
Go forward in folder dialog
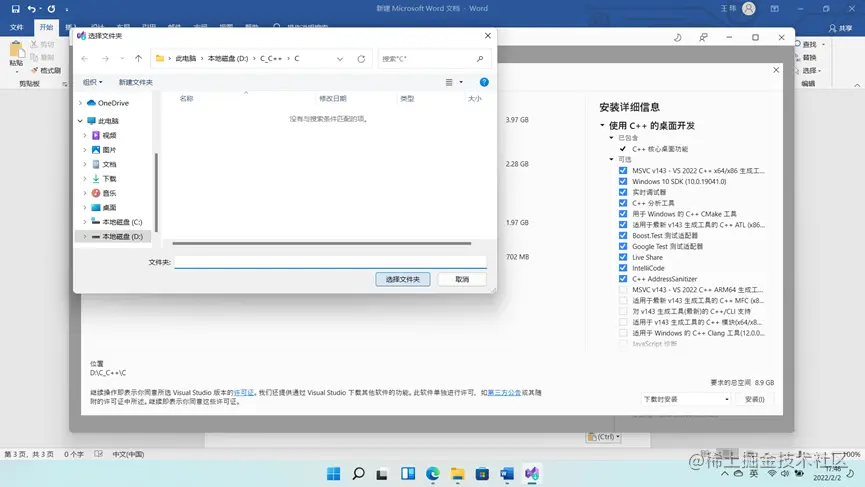coord(105,58)
